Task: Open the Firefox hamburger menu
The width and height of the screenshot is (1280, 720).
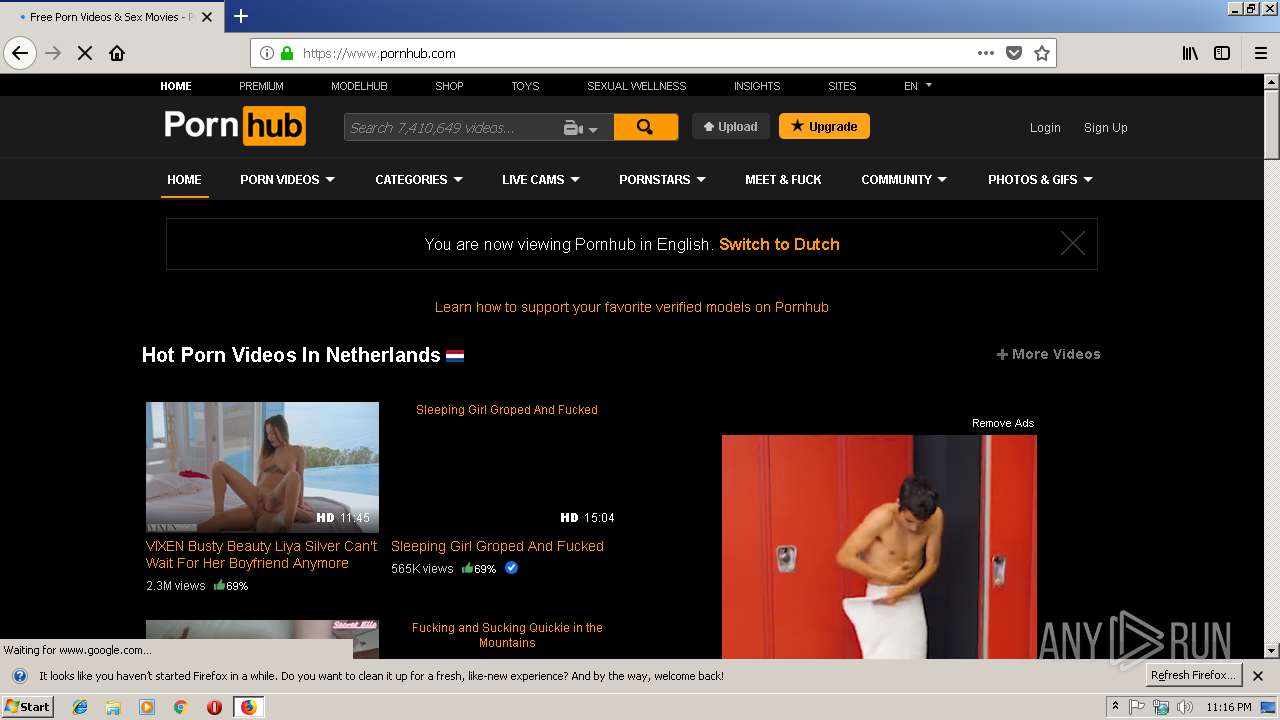Action: click(1261, 53)
